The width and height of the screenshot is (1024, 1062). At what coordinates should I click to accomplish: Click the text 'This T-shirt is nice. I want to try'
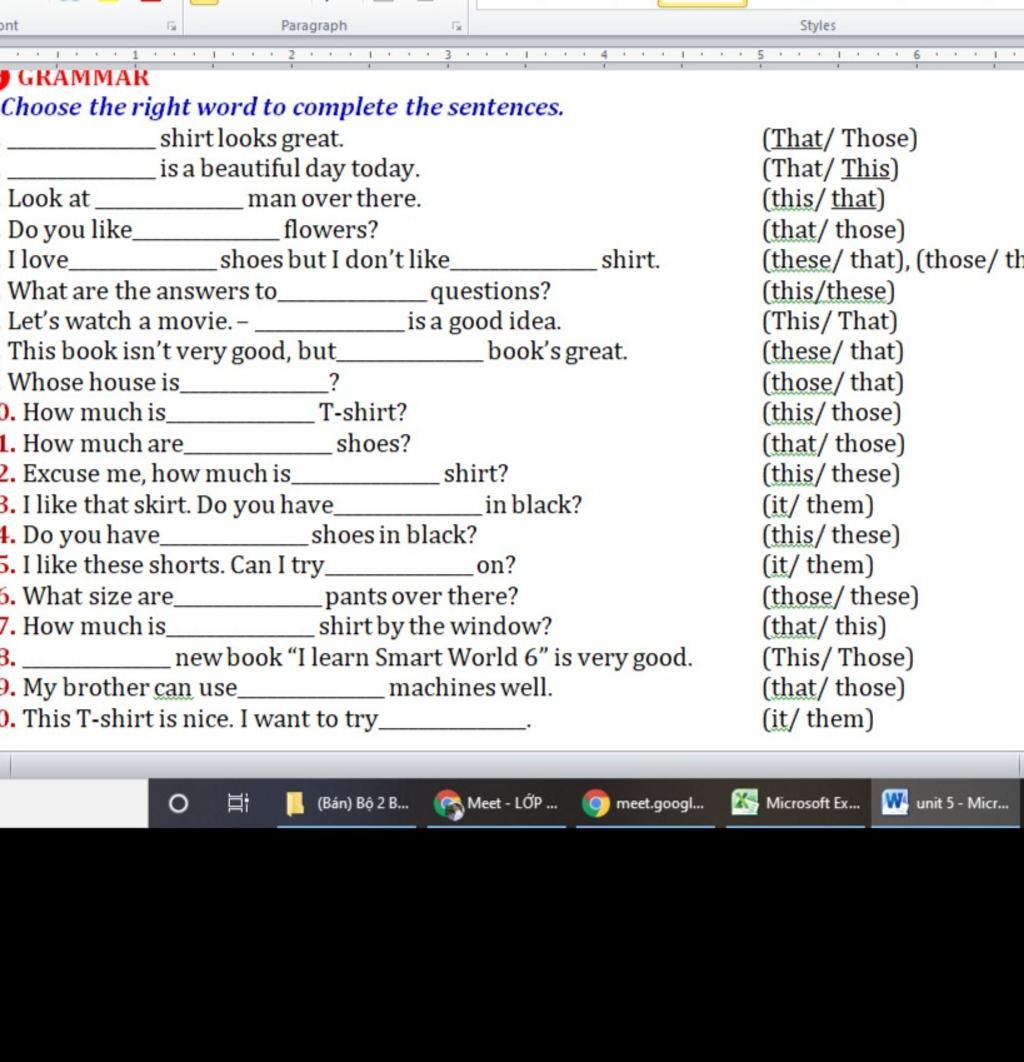click(200, 719)
